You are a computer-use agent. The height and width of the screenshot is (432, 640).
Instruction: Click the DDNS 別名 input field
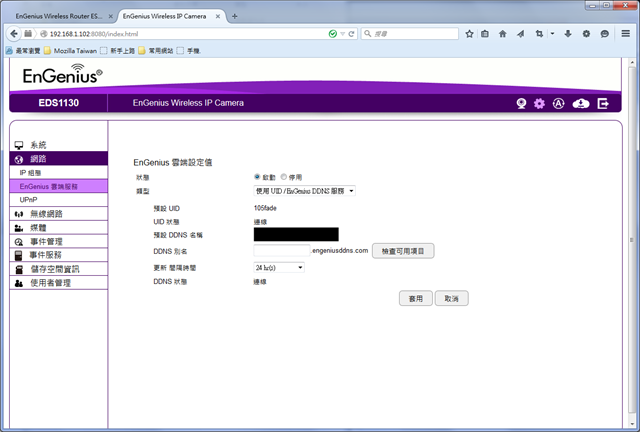pyautogui.click(x=282, y=250)
